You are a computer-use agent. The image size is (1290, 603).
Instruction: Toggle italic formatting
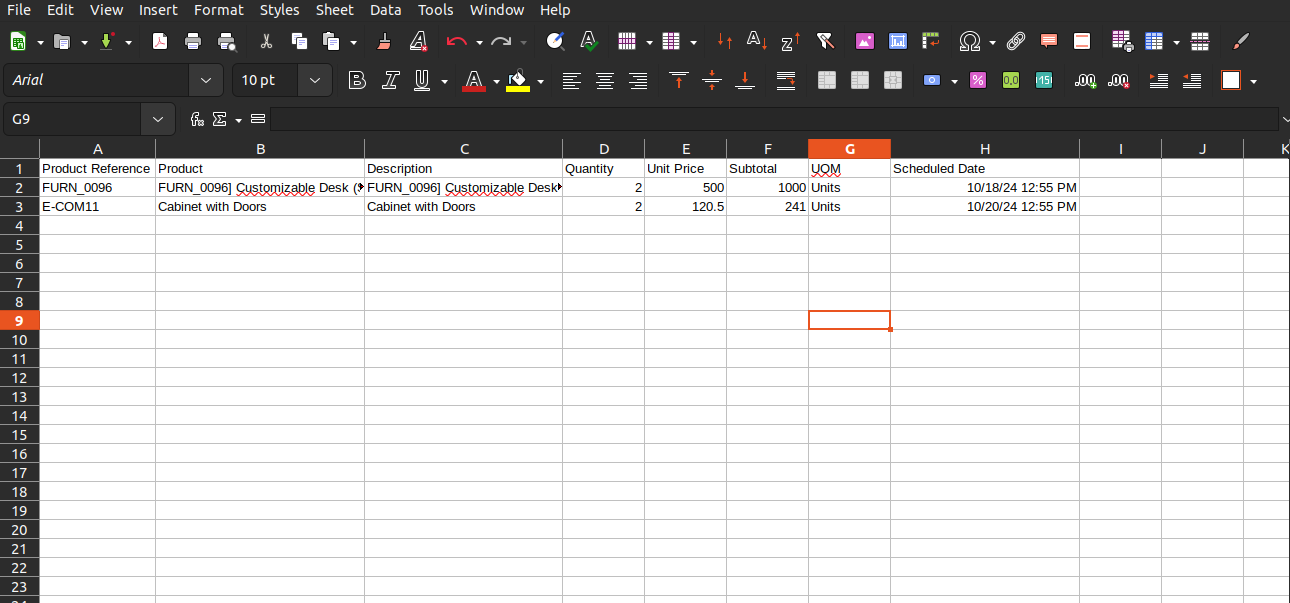(391, 80)
